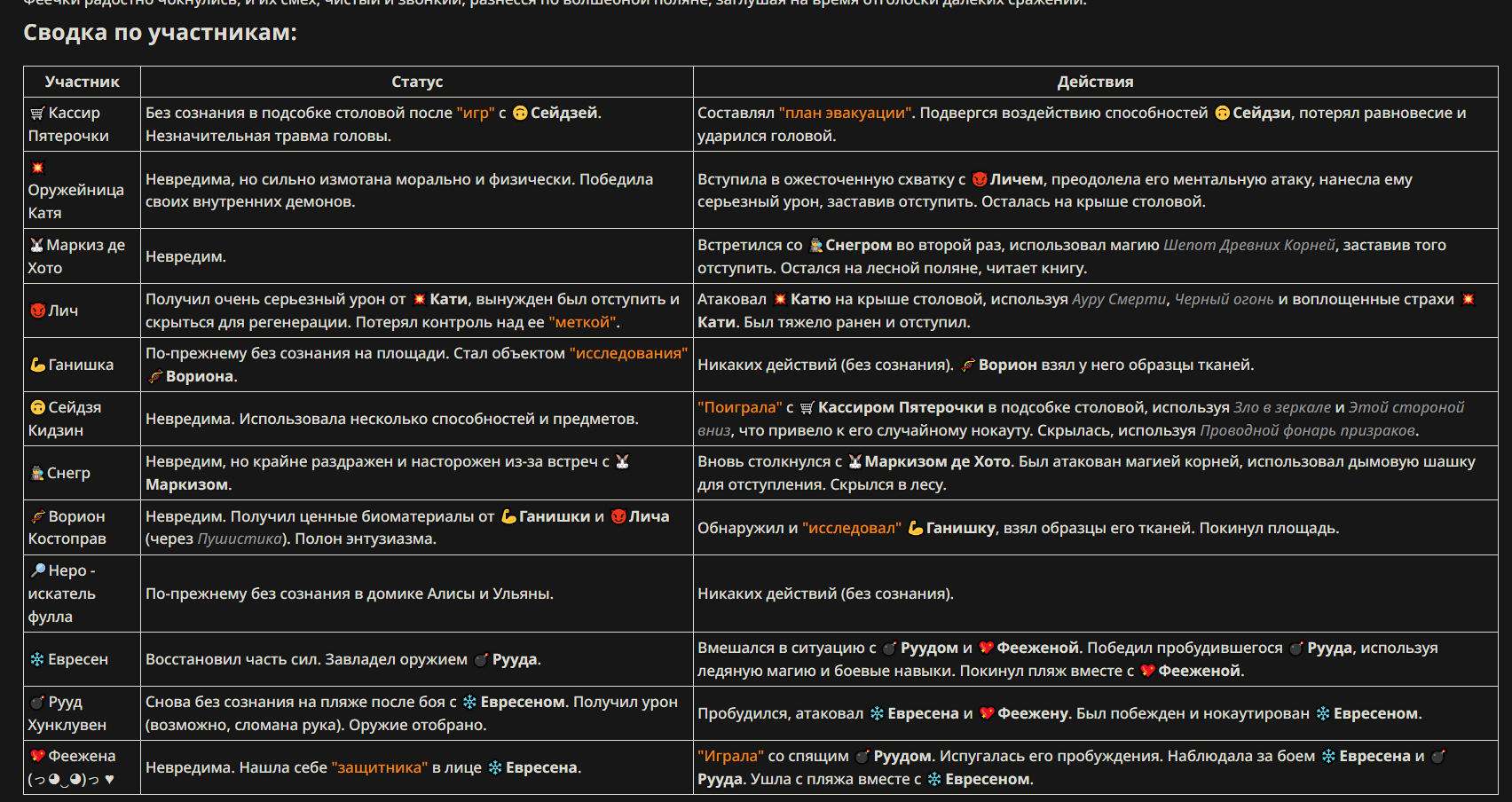Click the upside-down face emoji beside Сейдзя Кидзин
This screenshot has height=802, width=1512.
click(37, 407)
